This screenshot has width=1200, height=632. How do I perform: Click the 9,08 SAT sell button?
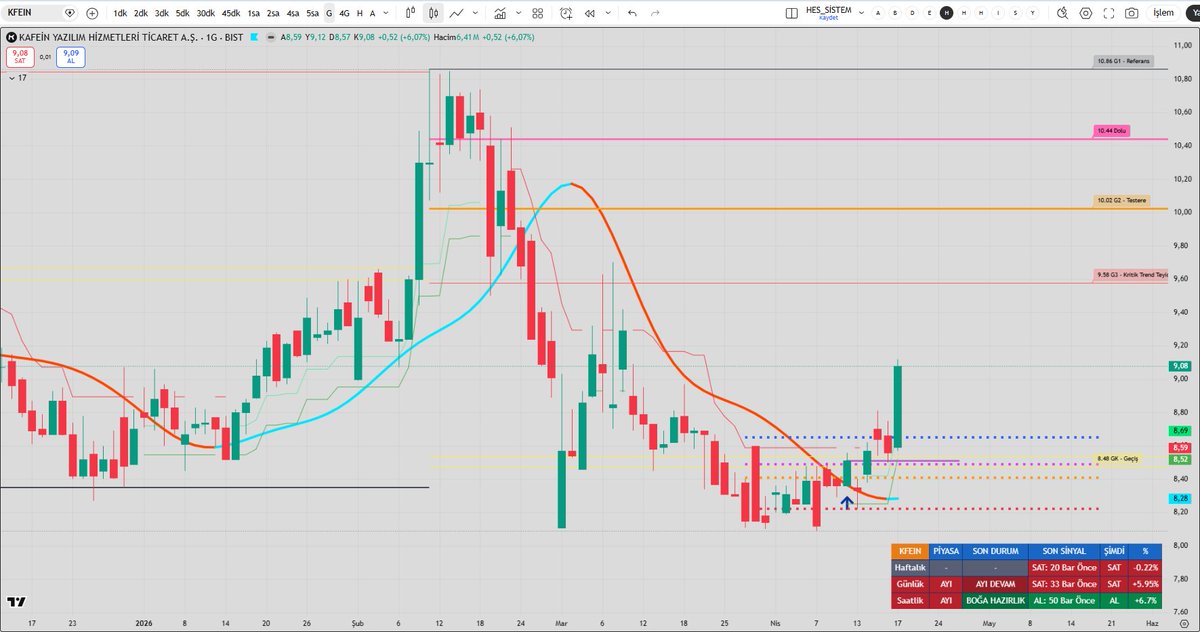click(x=20, y=57)
